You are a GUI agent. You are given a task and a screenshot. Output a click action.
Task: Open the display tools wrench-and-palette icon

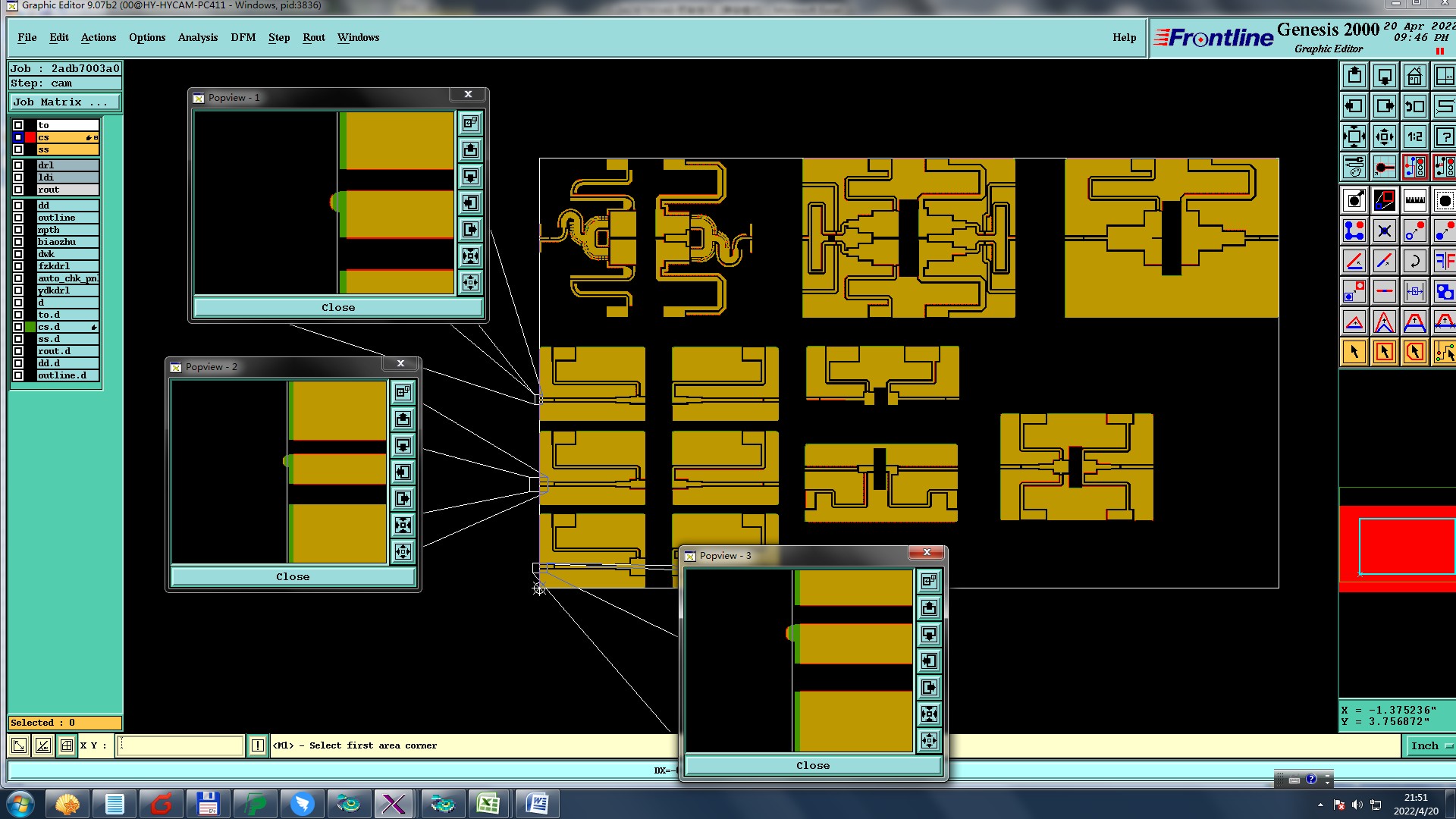1354,167
